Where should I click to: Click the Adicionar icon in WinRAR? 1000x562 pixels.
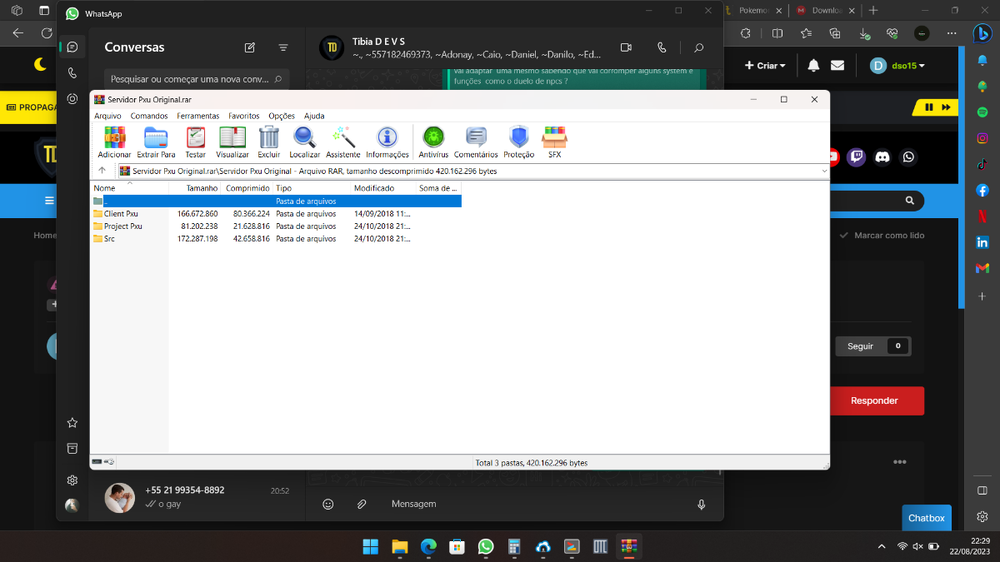[114, 141]
